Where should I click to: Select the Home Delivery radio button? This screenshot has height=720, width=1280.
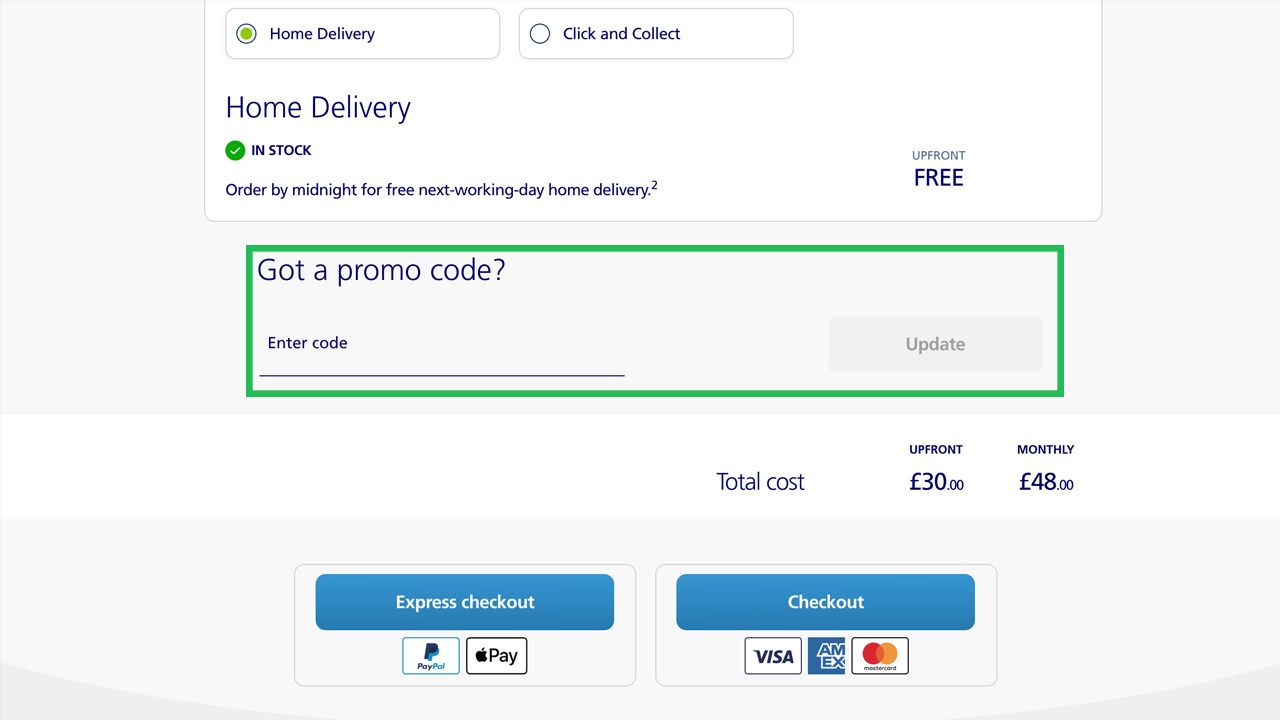coord(246,34)
